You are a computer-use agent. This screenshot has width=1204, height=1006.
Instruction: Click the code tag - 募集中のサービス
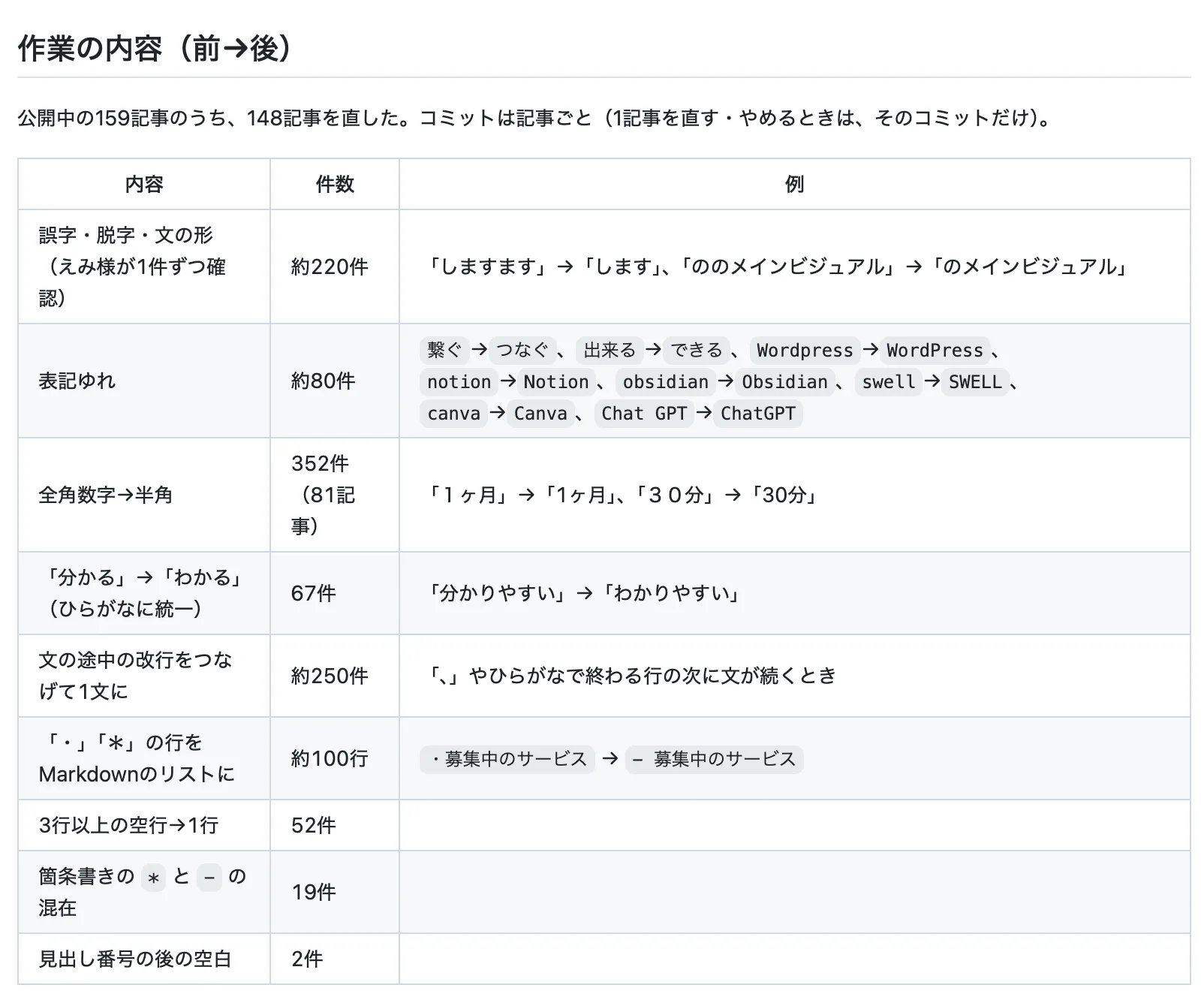click(x=715, y=759)
